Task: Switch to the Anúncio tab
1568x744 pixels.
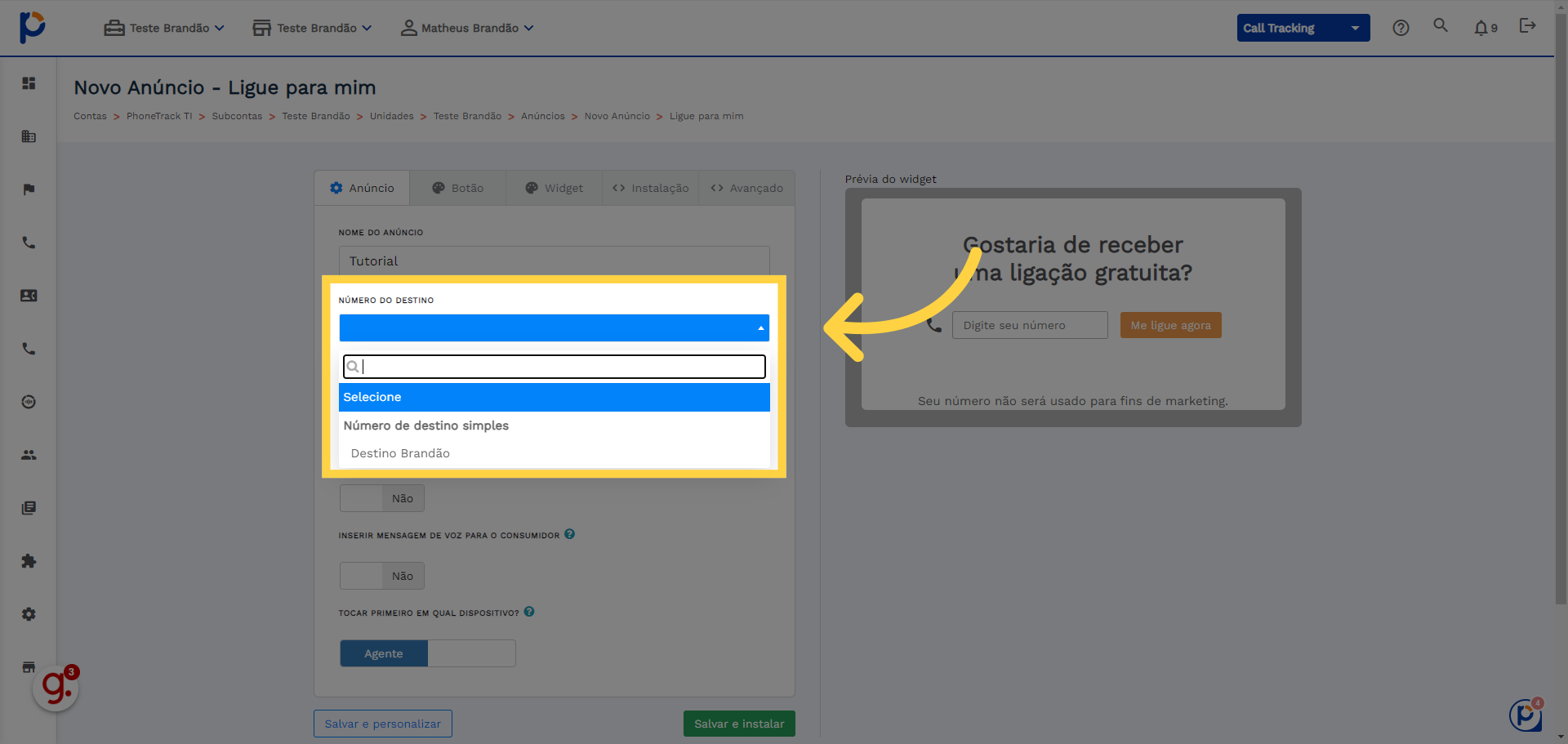Action: [362, 188]
